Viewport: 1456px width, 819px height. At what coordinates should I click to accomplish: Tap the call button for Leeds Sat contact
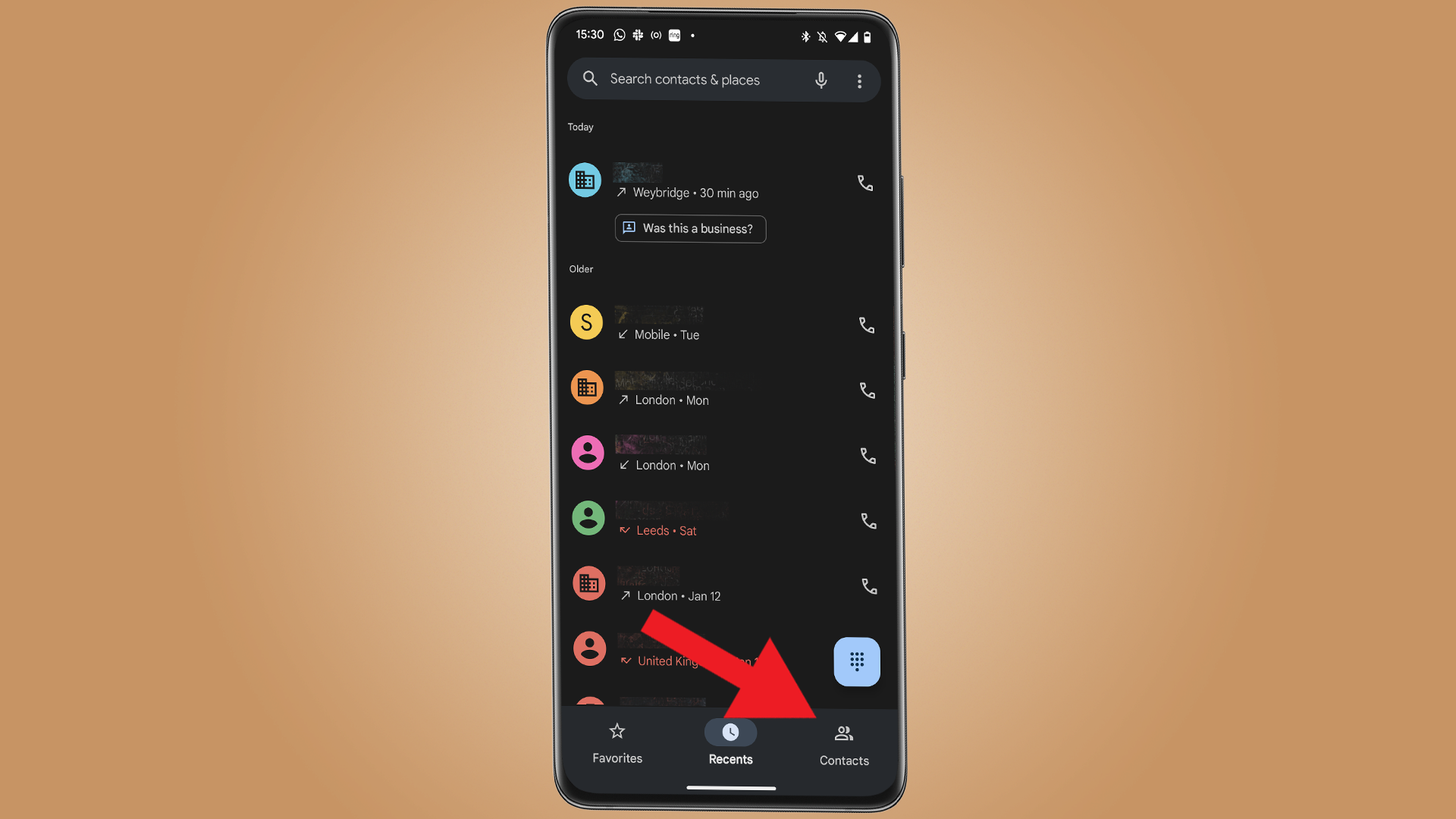(864, 520)
